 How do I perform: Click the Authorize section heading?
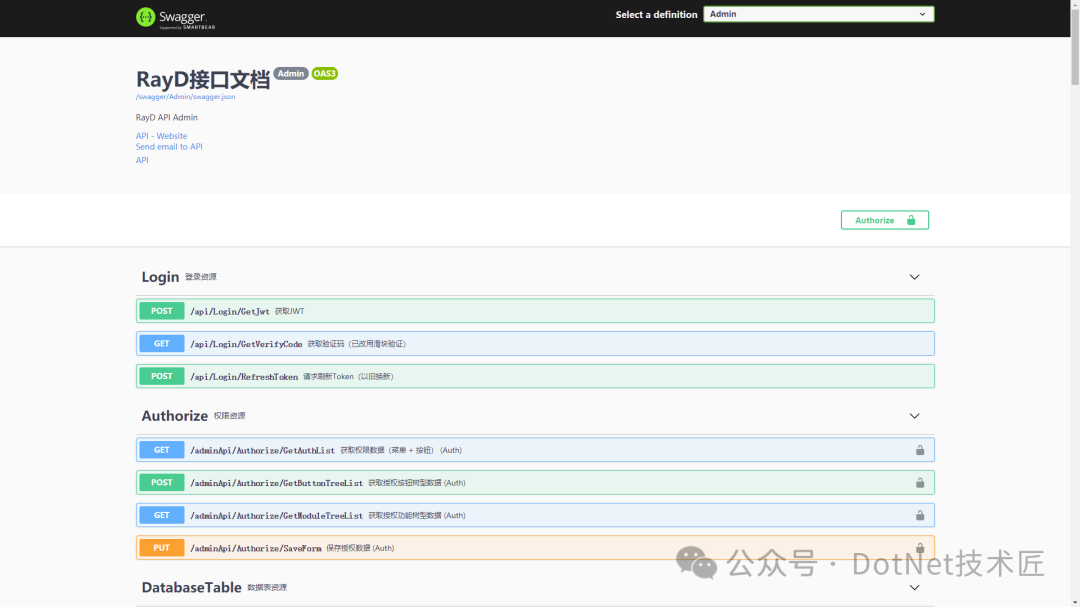tap(174, 416)
